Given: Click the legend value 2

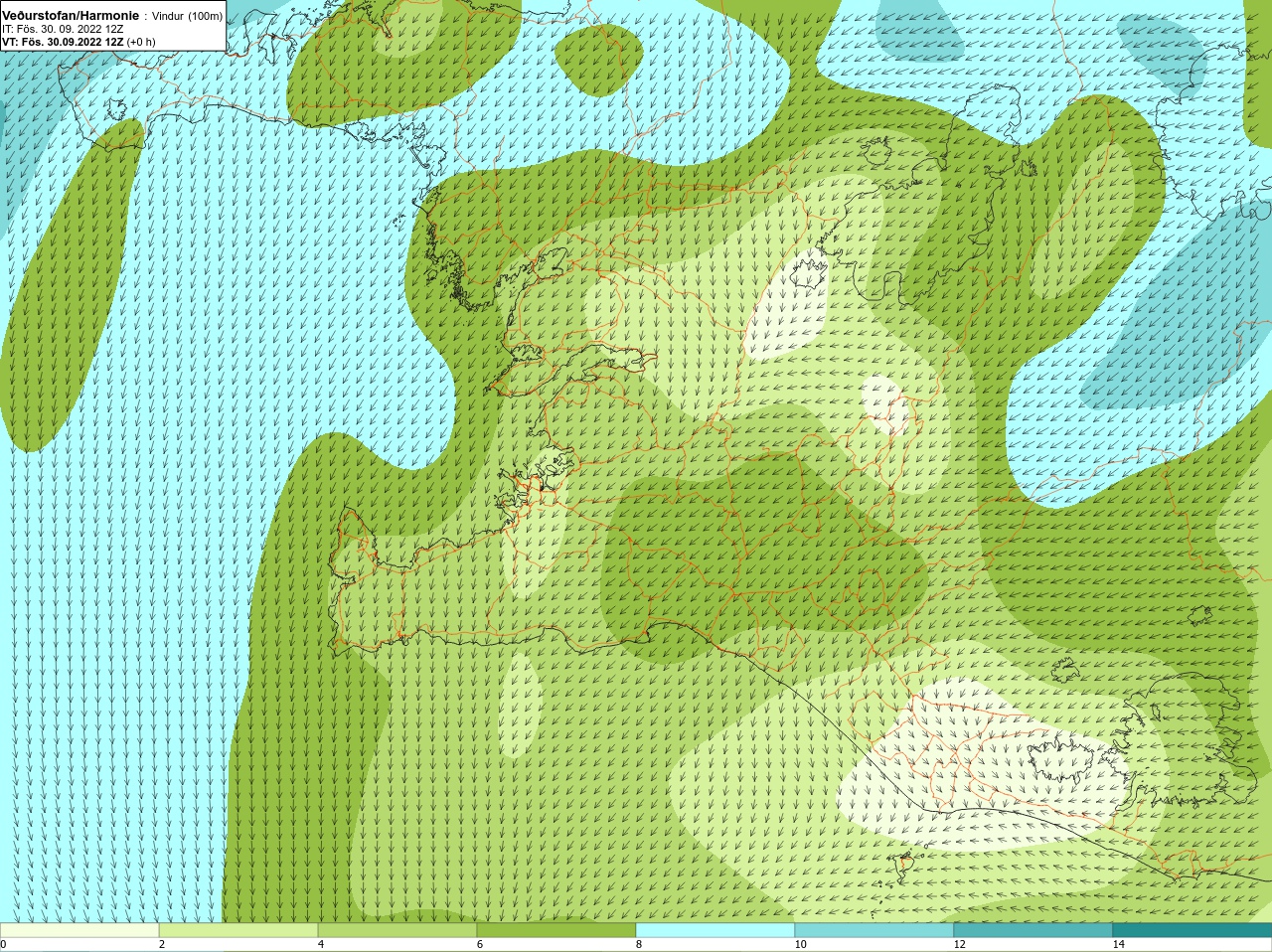Looking at the screenshot, I should [162, 944].
